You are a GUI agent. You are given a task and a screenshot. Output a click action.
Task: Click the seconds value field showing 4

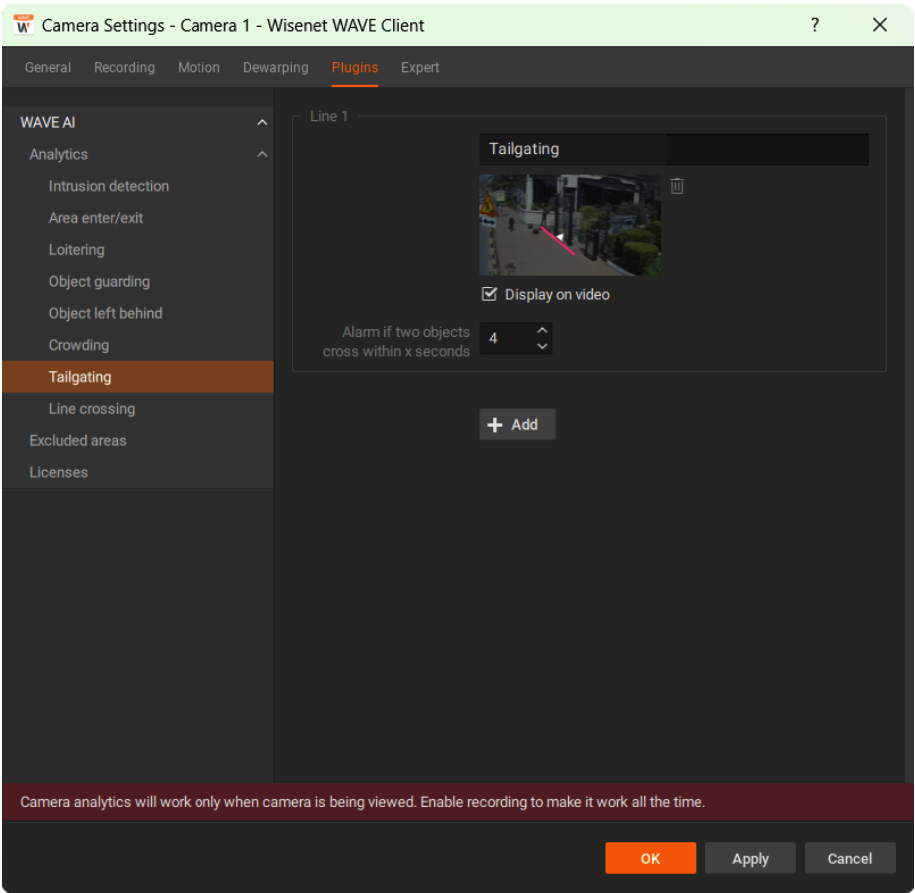(507, 338)
